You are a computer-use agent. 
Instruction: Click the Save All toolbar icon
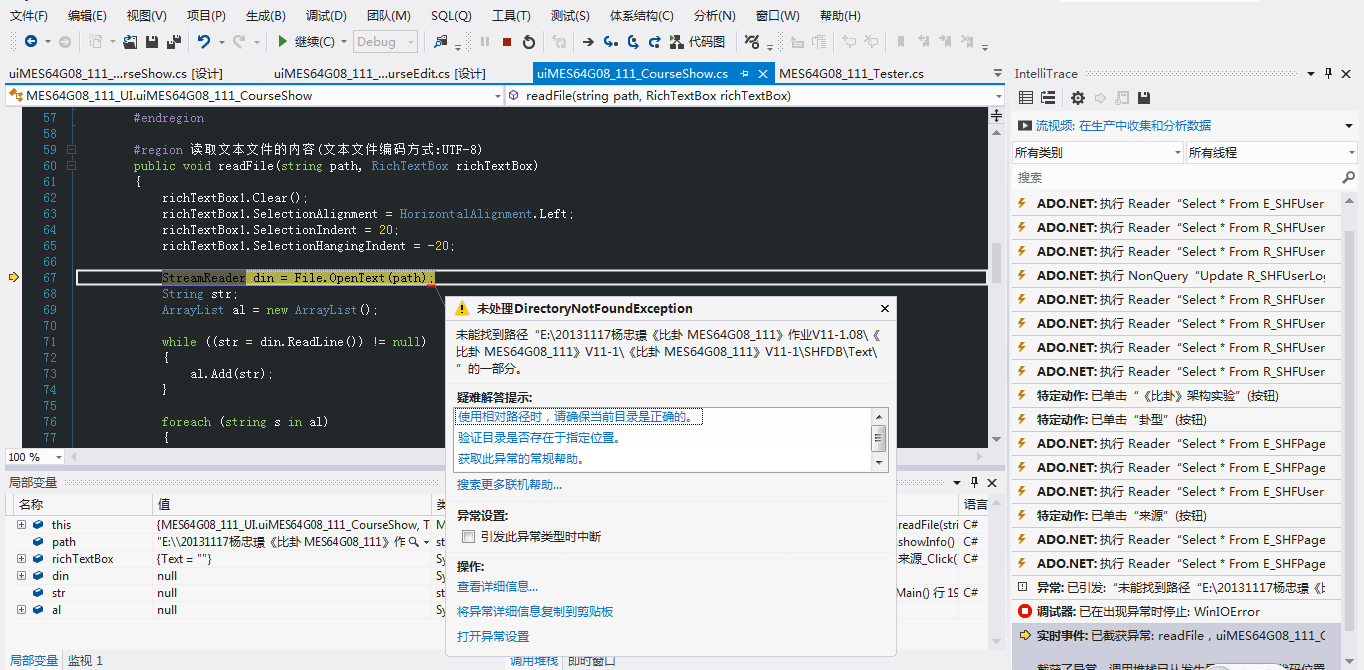[173, 41]
